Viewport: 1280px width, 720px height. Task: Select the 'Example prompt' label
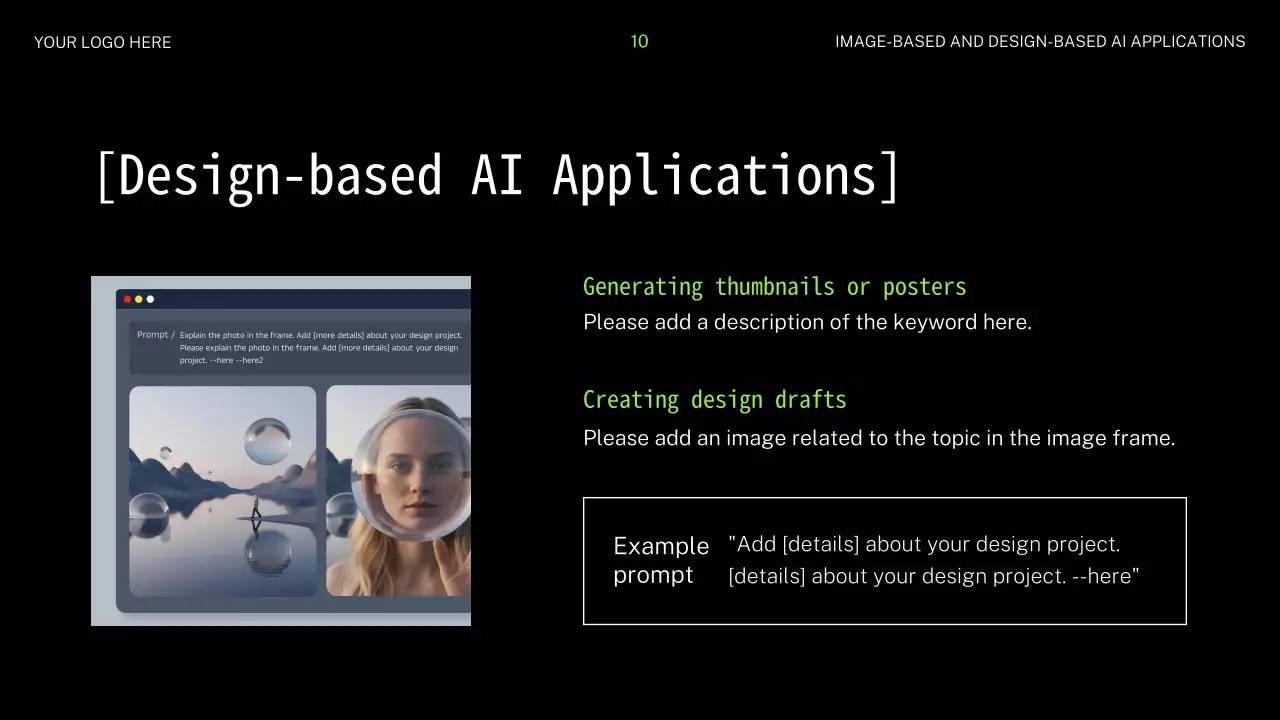660,560
